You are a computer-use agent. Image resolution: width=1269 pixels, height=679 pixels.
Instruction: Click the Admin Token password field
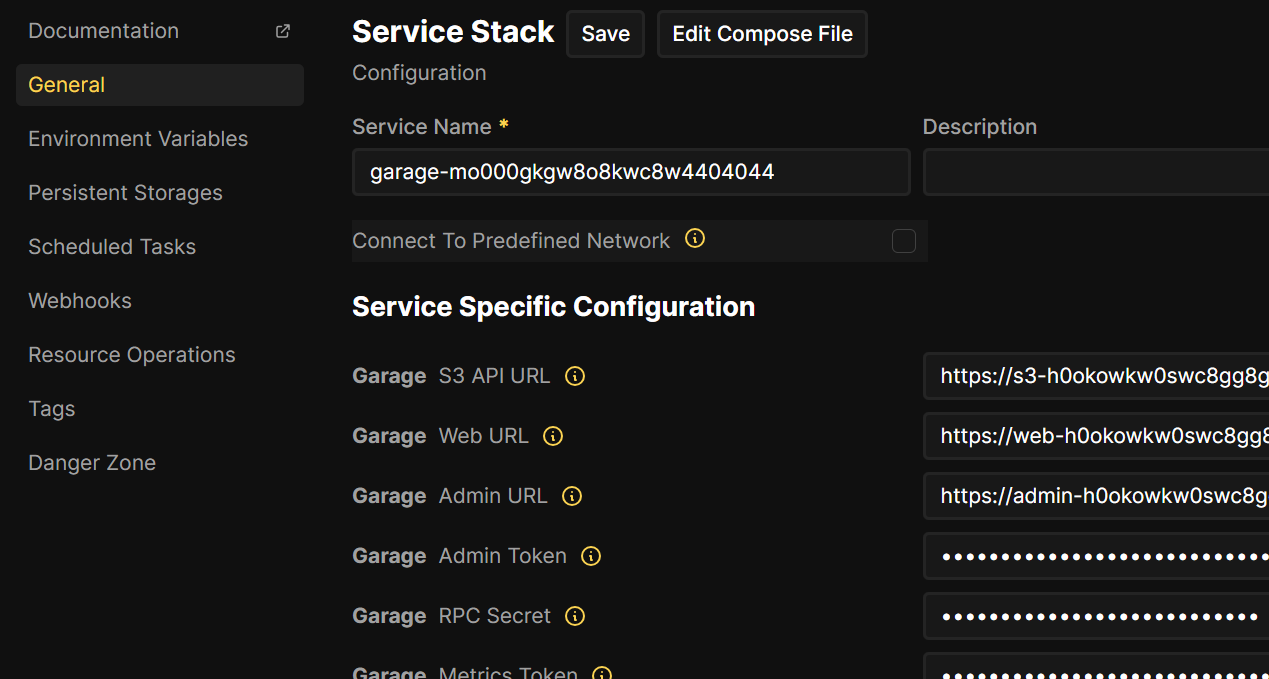tap(1096, 556)
